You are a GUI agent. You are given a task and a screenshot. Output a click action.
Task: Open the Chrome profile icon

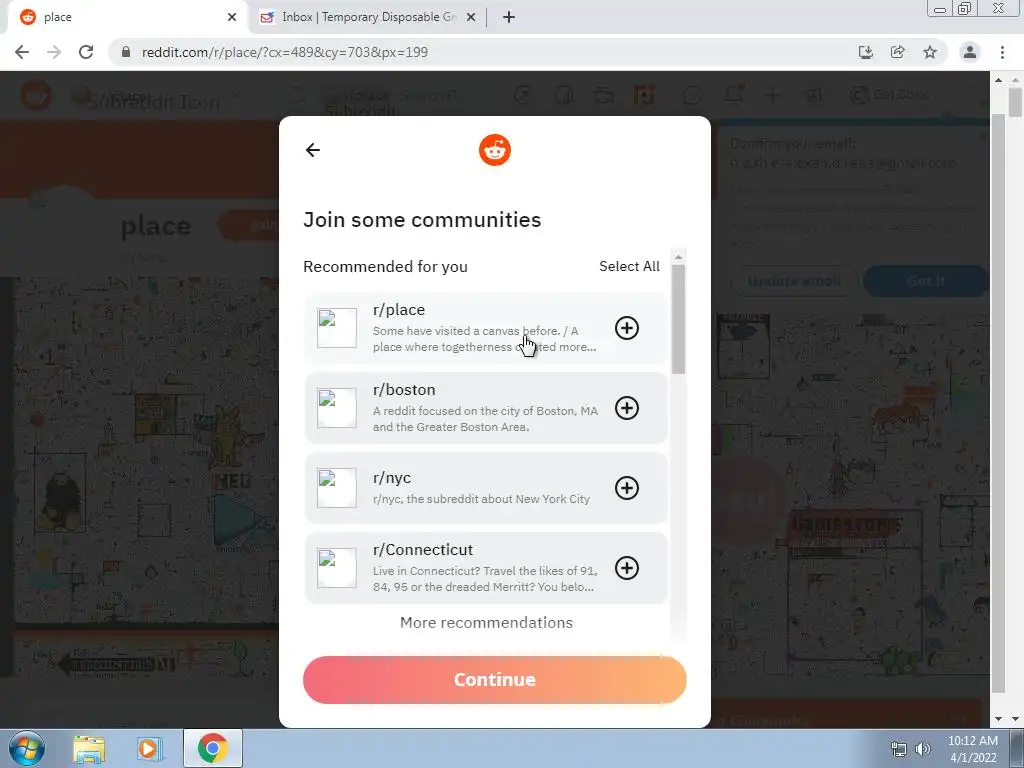(x=970, y=52)
